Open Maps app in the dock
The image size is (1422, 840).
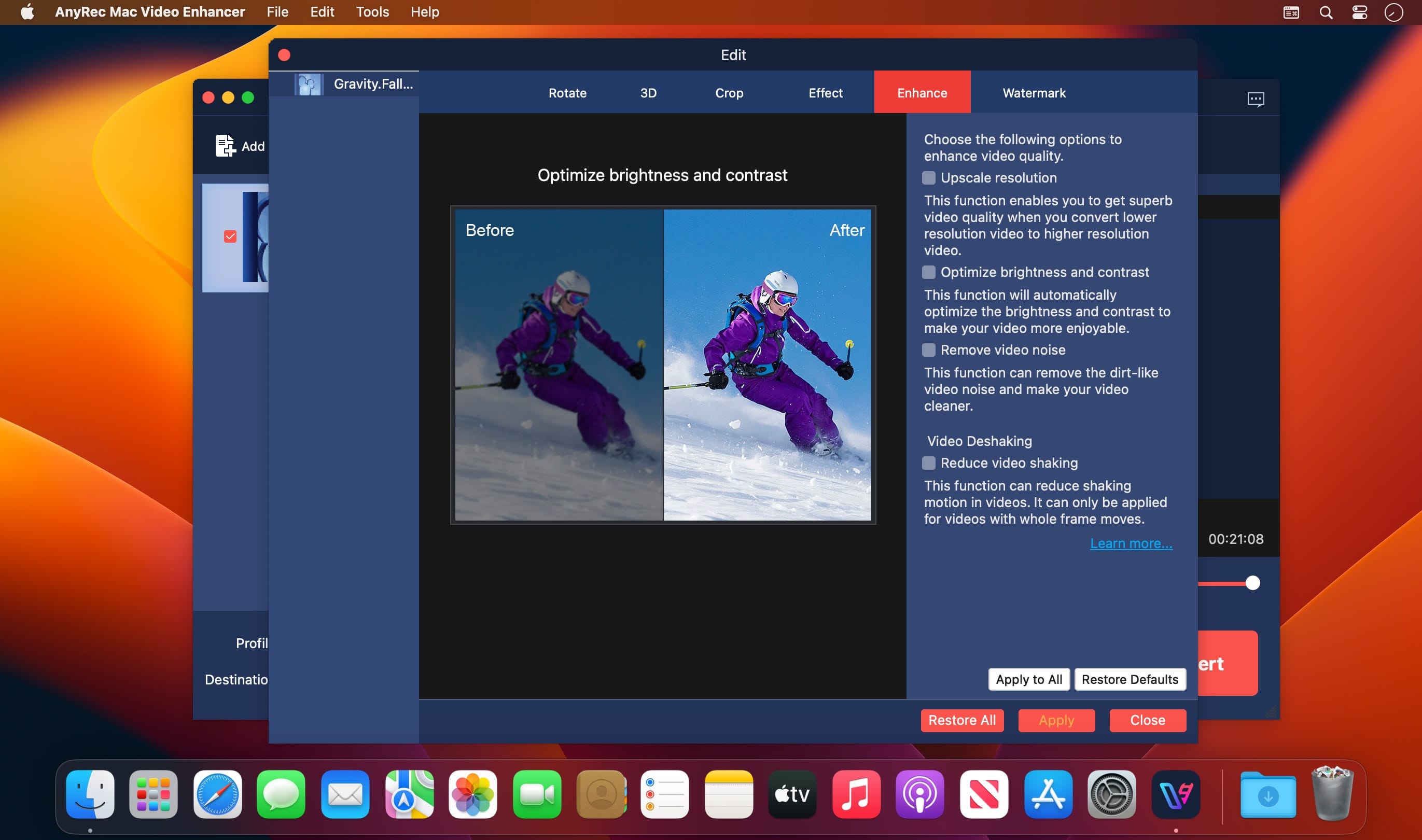pos(409,794)
